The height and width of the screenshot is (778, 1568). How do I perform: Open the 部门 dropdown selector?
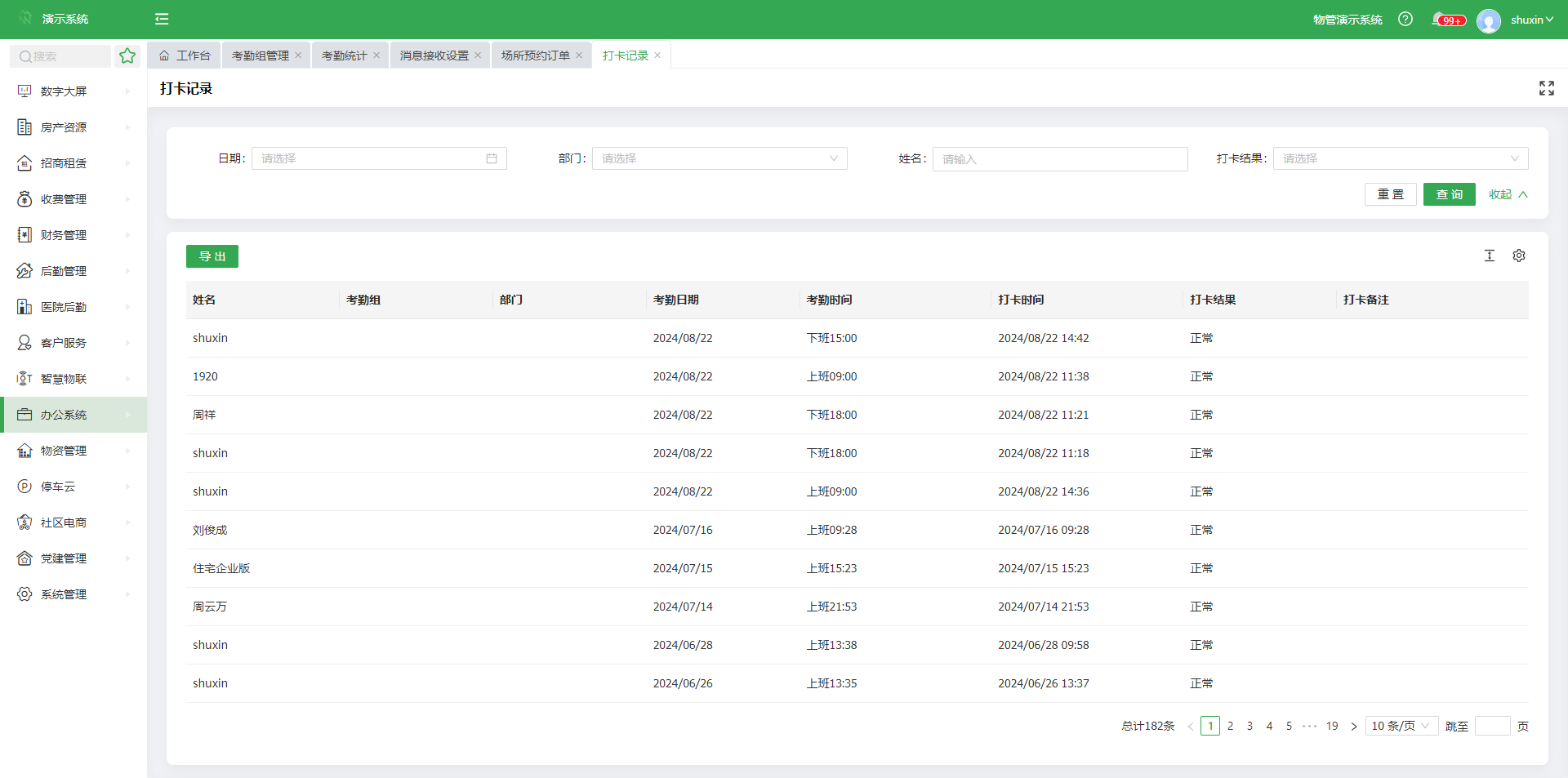coord(719,158)
